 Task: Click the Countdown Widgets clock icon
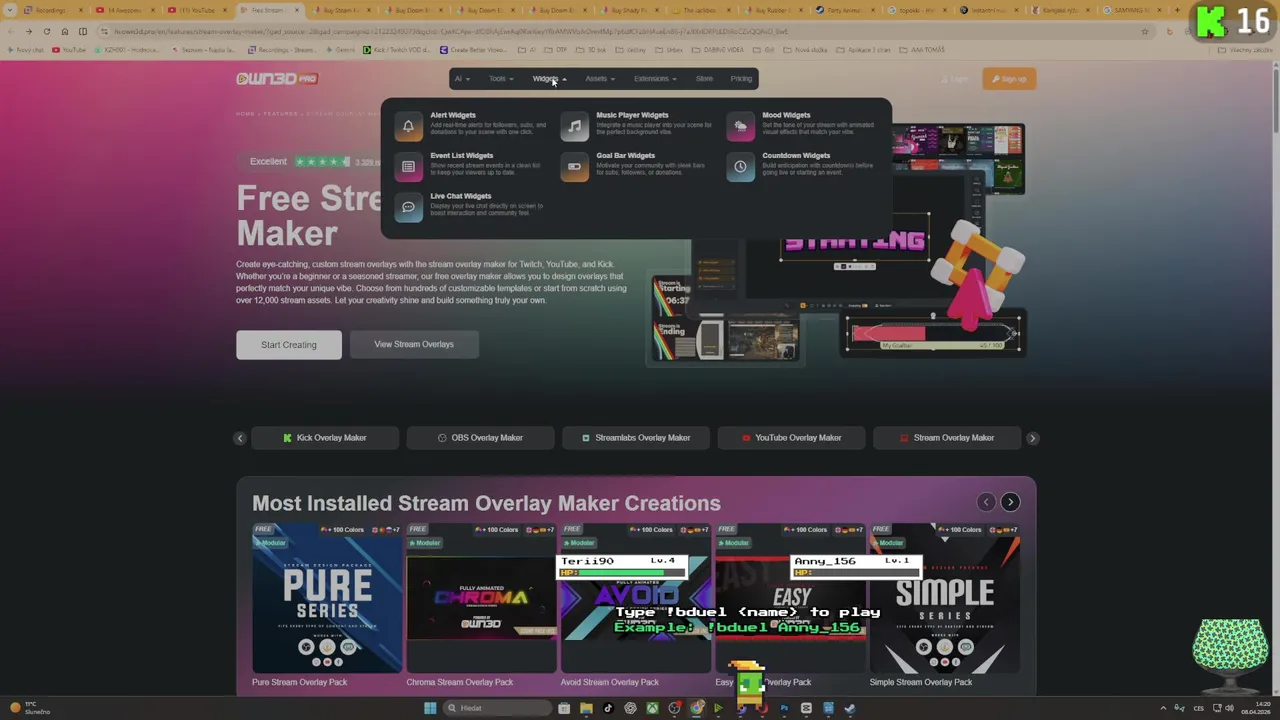740,167
